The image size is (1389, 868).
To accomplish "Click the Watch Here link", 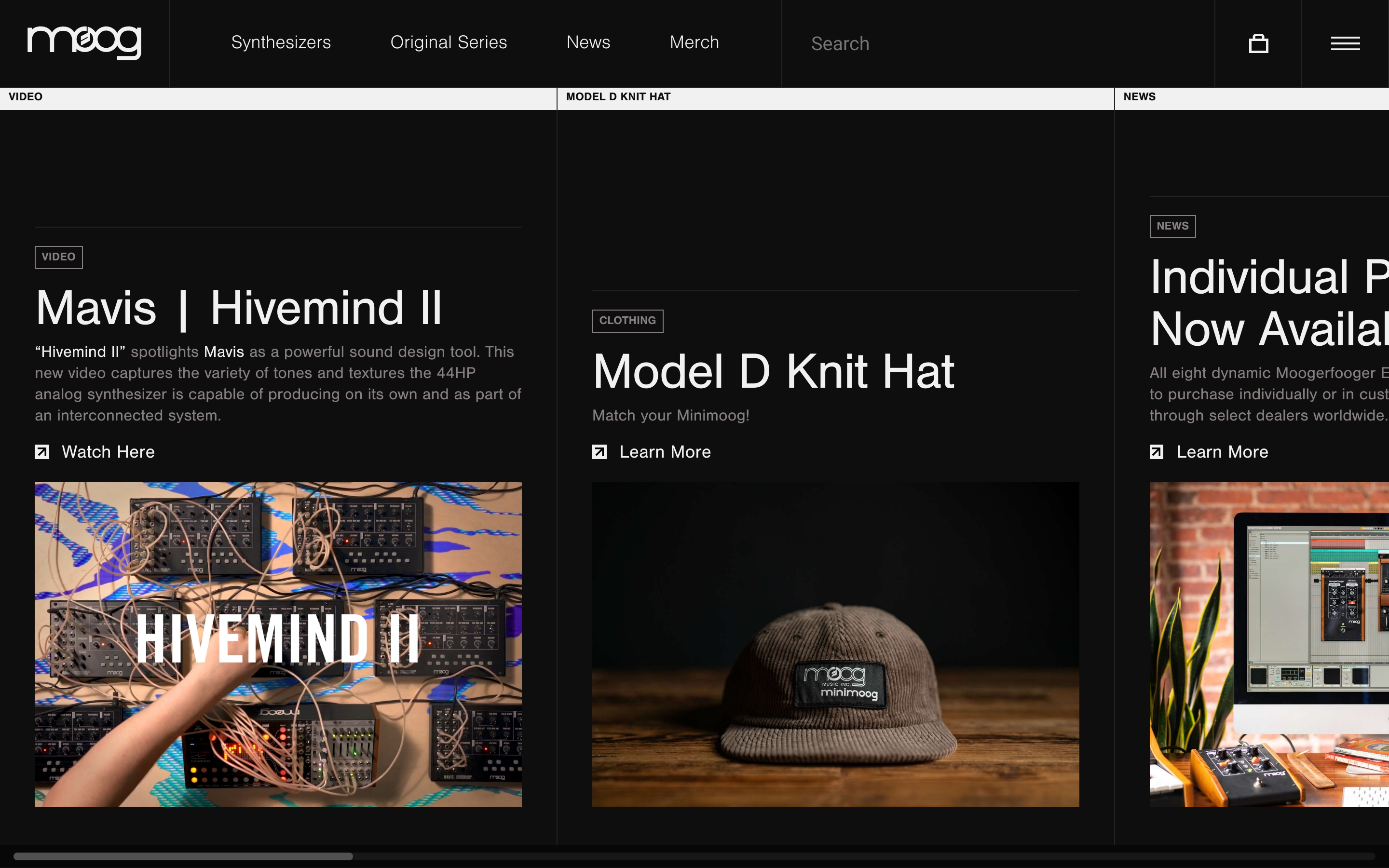I will tap(108, 452).
